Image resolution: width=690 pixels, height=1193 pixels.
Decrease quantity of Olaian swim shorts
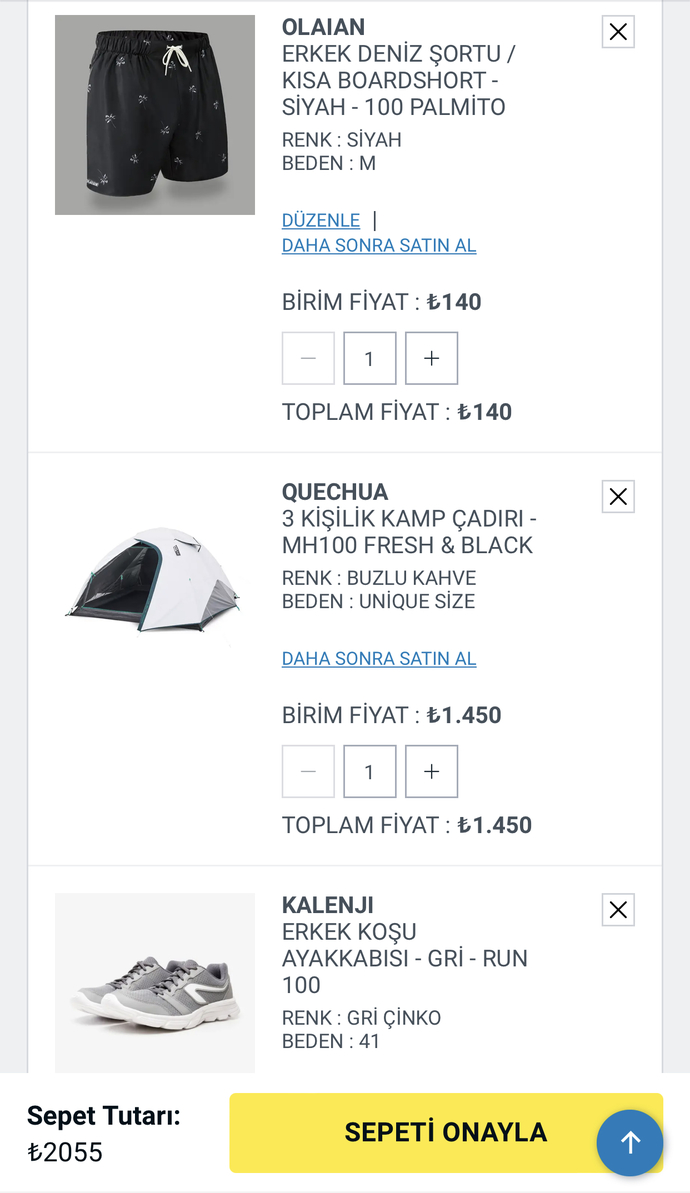click(x=308, y=358)
